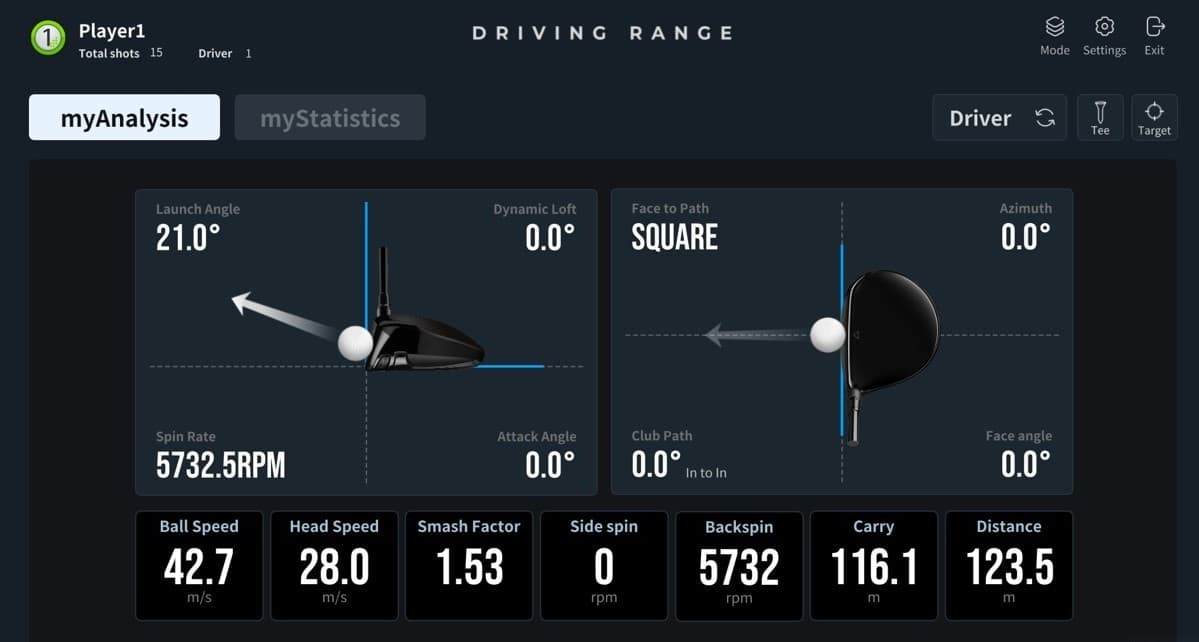Select the Backspin tile
Image resolution: width=1199 pixels, height=642 pixels.
tap(739, 566)
